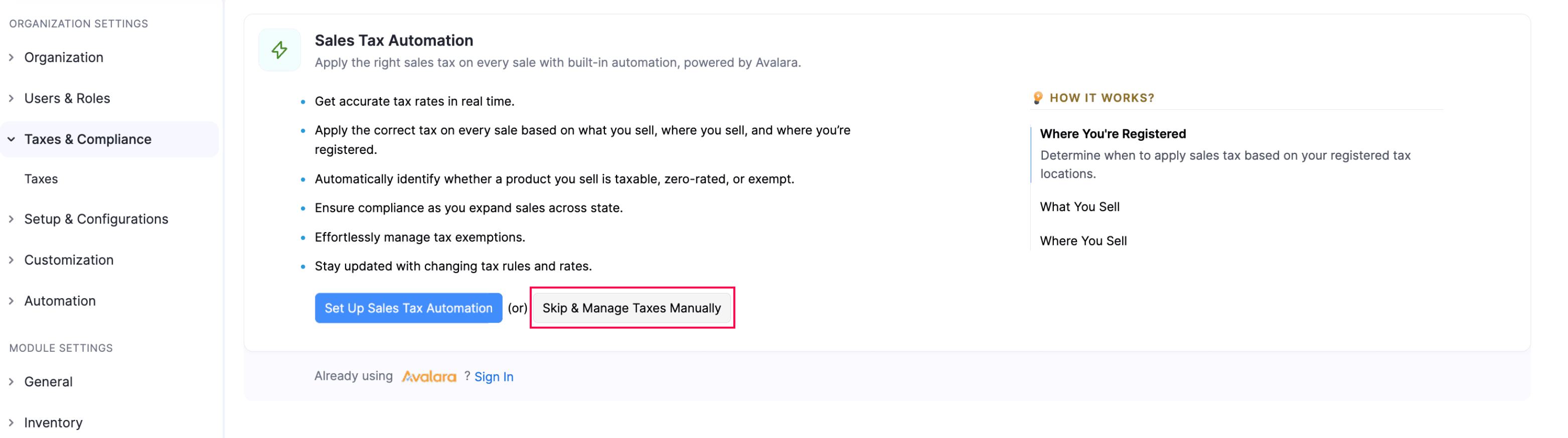Select the Where You Sell step
1568x438 pixels.
pyautogui.click(x=1083, y=240)
